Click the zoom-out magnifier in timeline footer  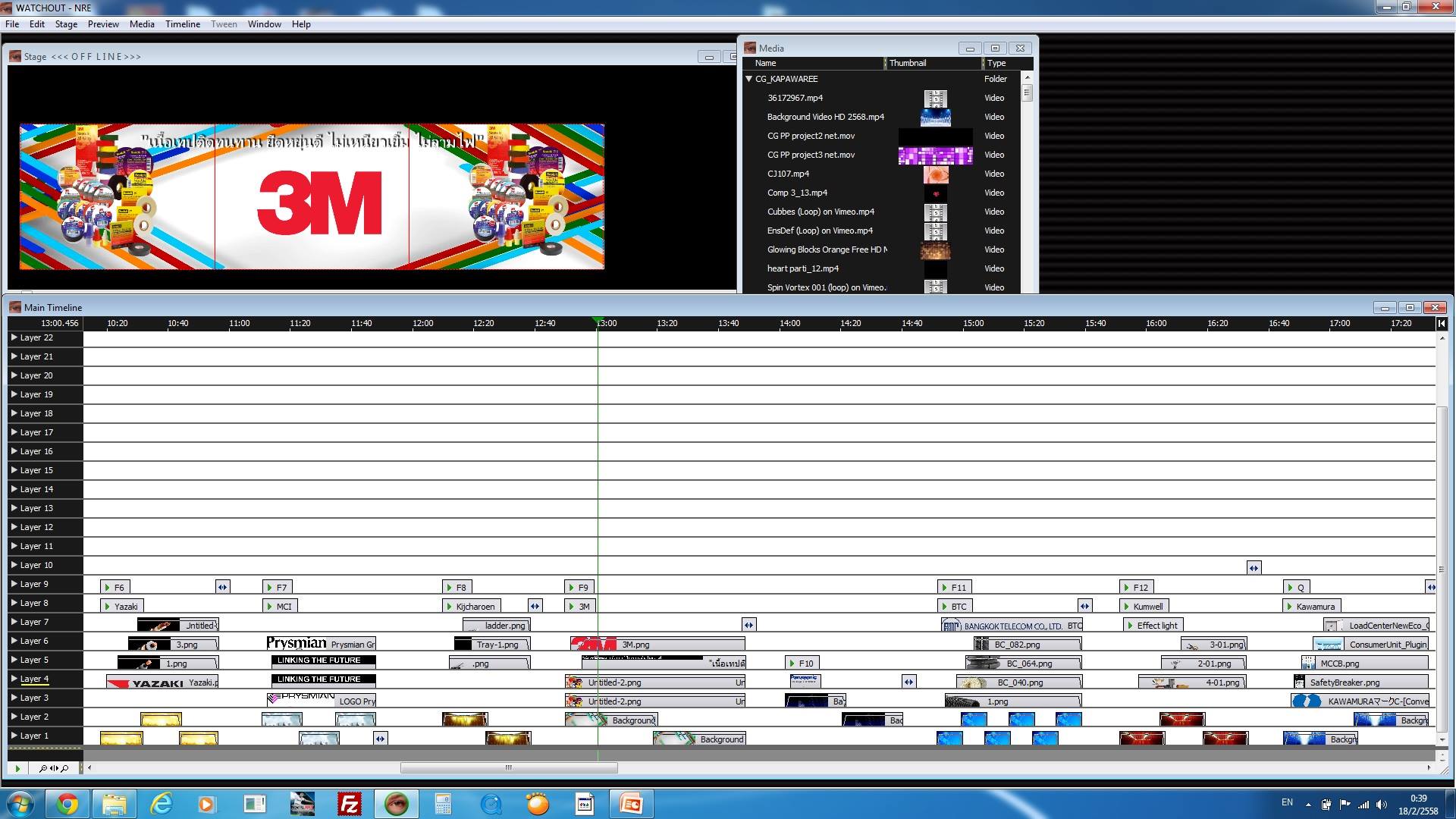coord(43,768)
